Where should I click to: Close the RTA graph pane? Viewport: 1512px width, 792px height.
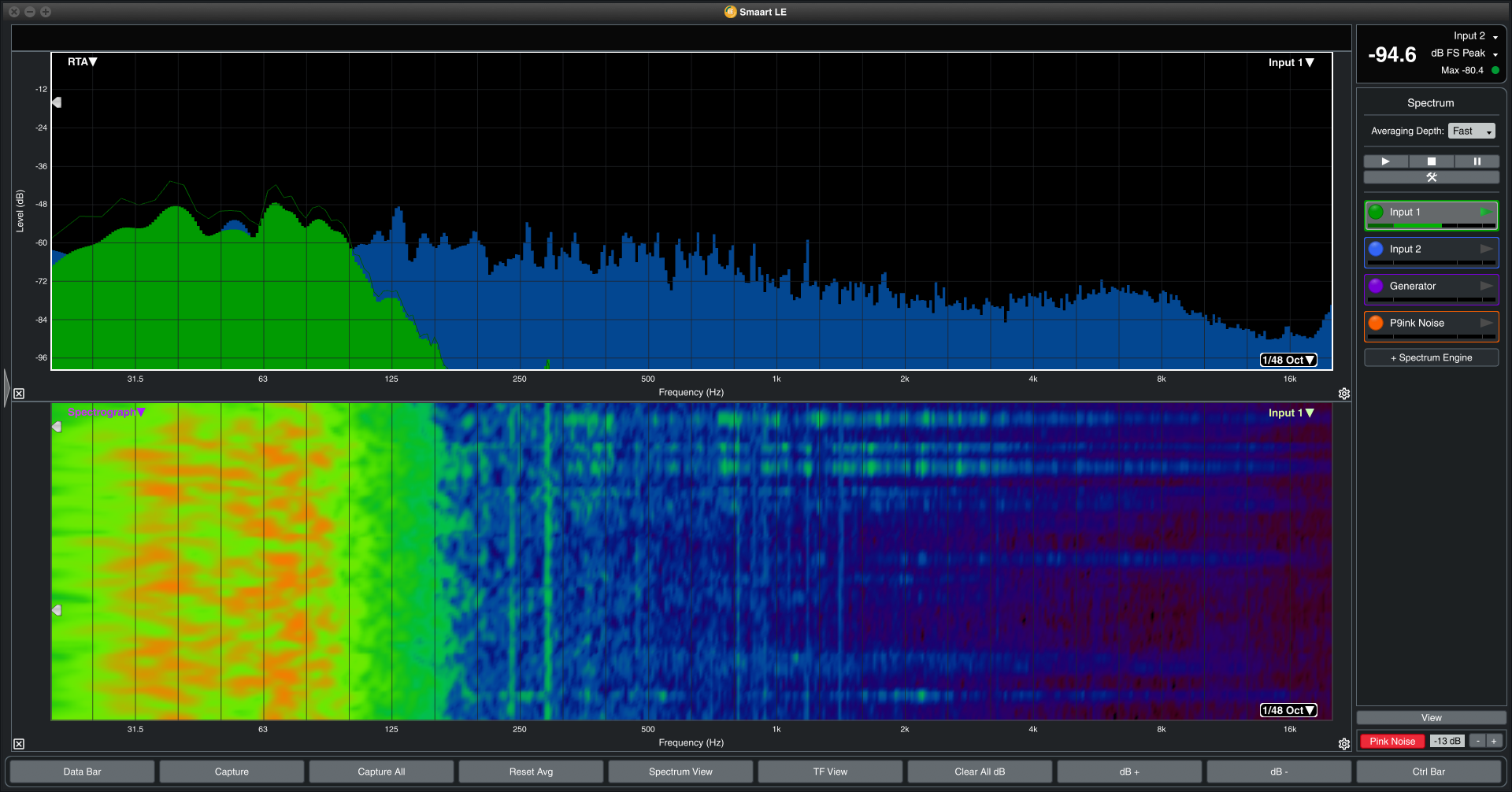[19, 394]
